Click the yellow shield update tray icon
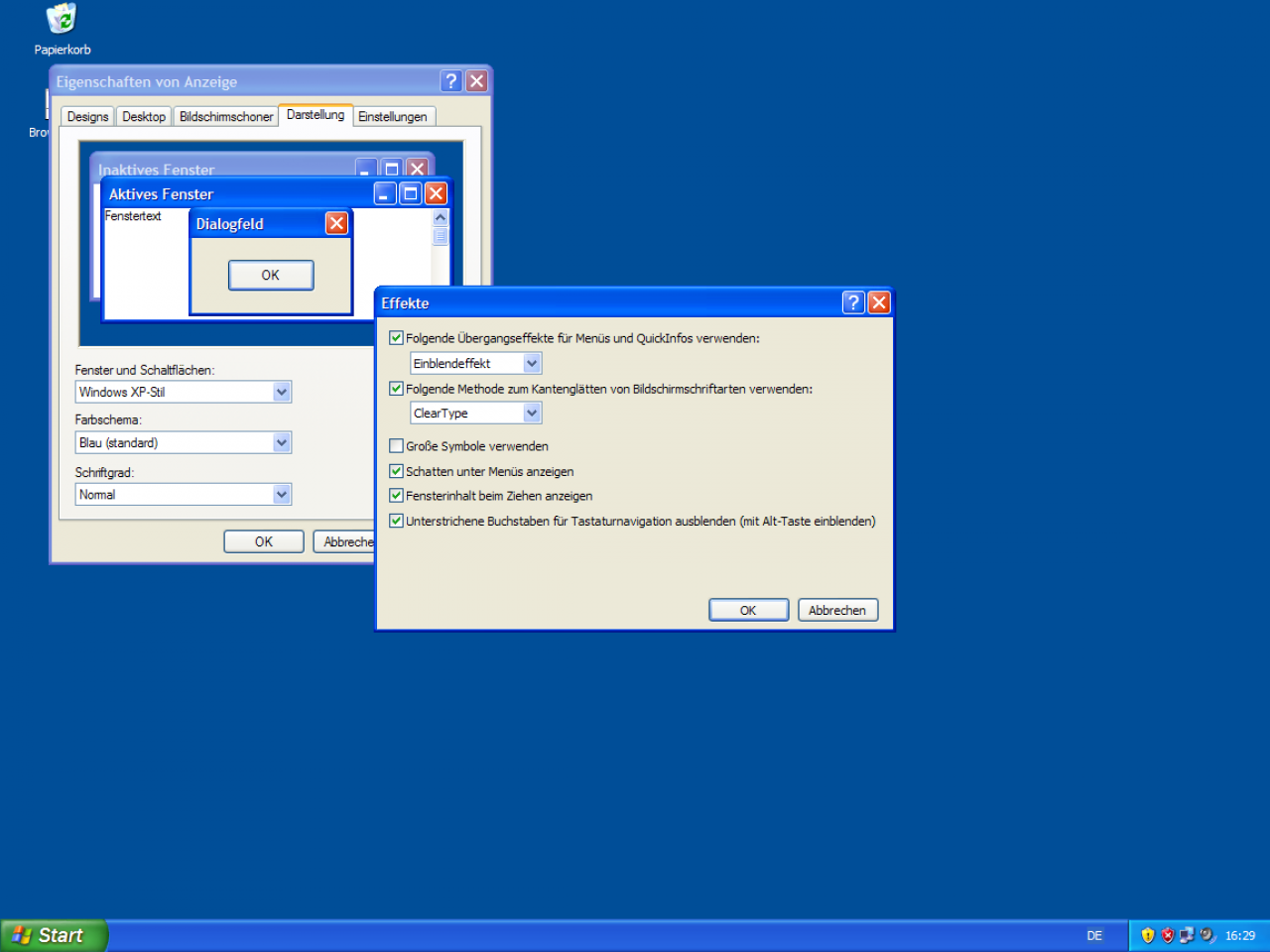1270x952 pixels. (x=1148, y=935)
